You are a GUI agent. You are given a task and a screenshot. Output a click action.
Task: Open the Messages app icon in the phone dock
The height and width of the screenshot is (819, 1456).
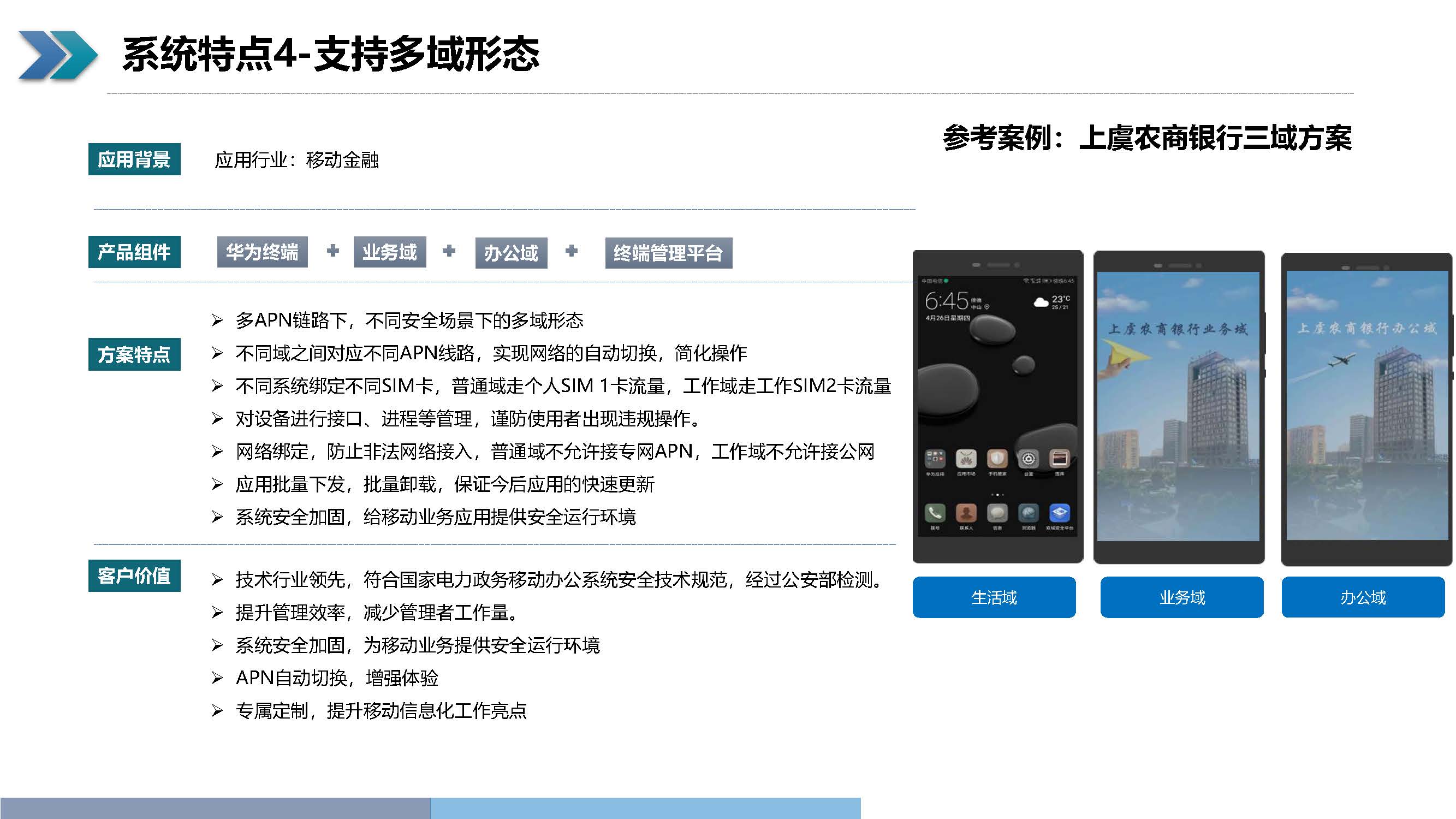coord(997,513)
